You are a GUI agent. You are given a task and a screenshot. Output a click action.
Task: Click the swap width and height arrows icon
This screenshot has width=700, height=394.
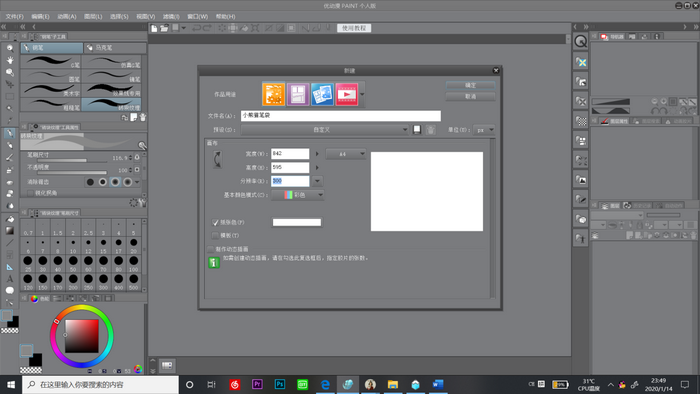pos(217,159)
